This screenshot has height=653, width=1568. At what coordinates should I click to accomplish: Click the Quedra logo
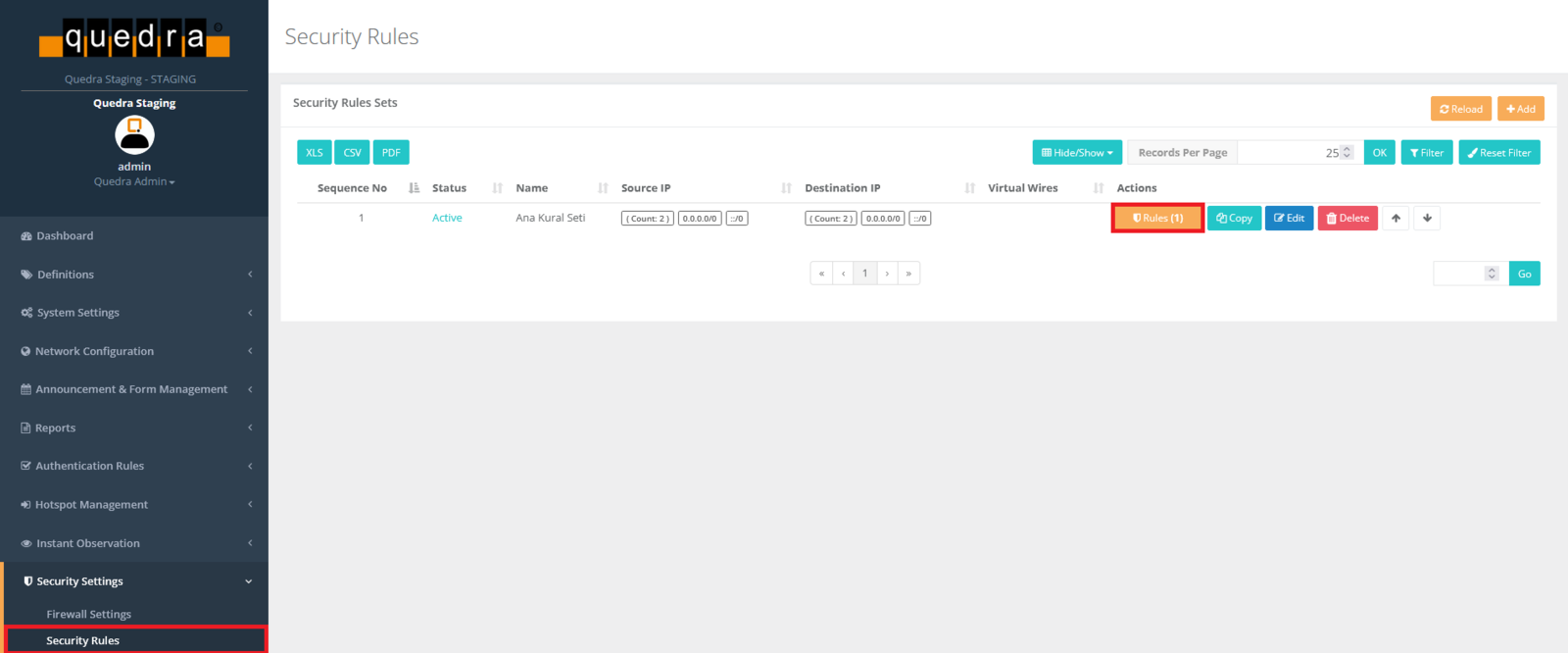(x=134, y=39)
